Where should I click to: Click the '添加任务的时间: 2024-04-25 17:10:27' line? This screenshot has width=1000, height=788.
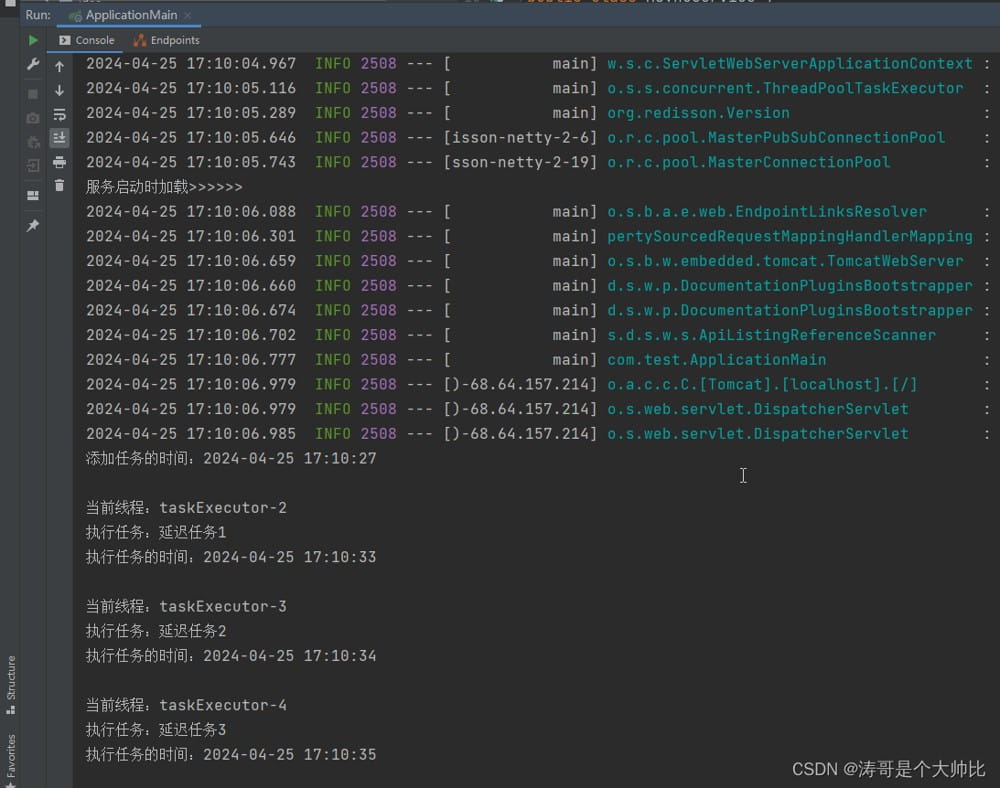pos(231,458)
